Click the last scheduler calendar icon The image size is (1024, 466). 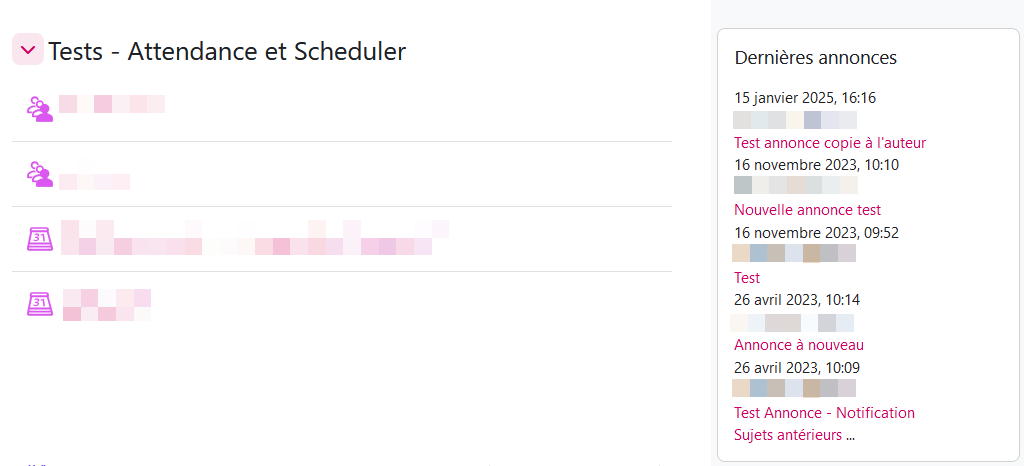tap(39, 304)
